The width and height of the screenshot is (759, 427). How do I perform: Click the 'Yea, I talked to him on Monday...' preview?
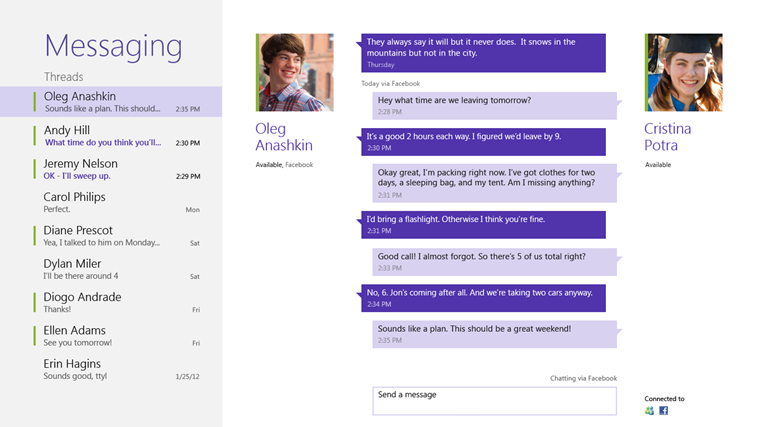102,243
